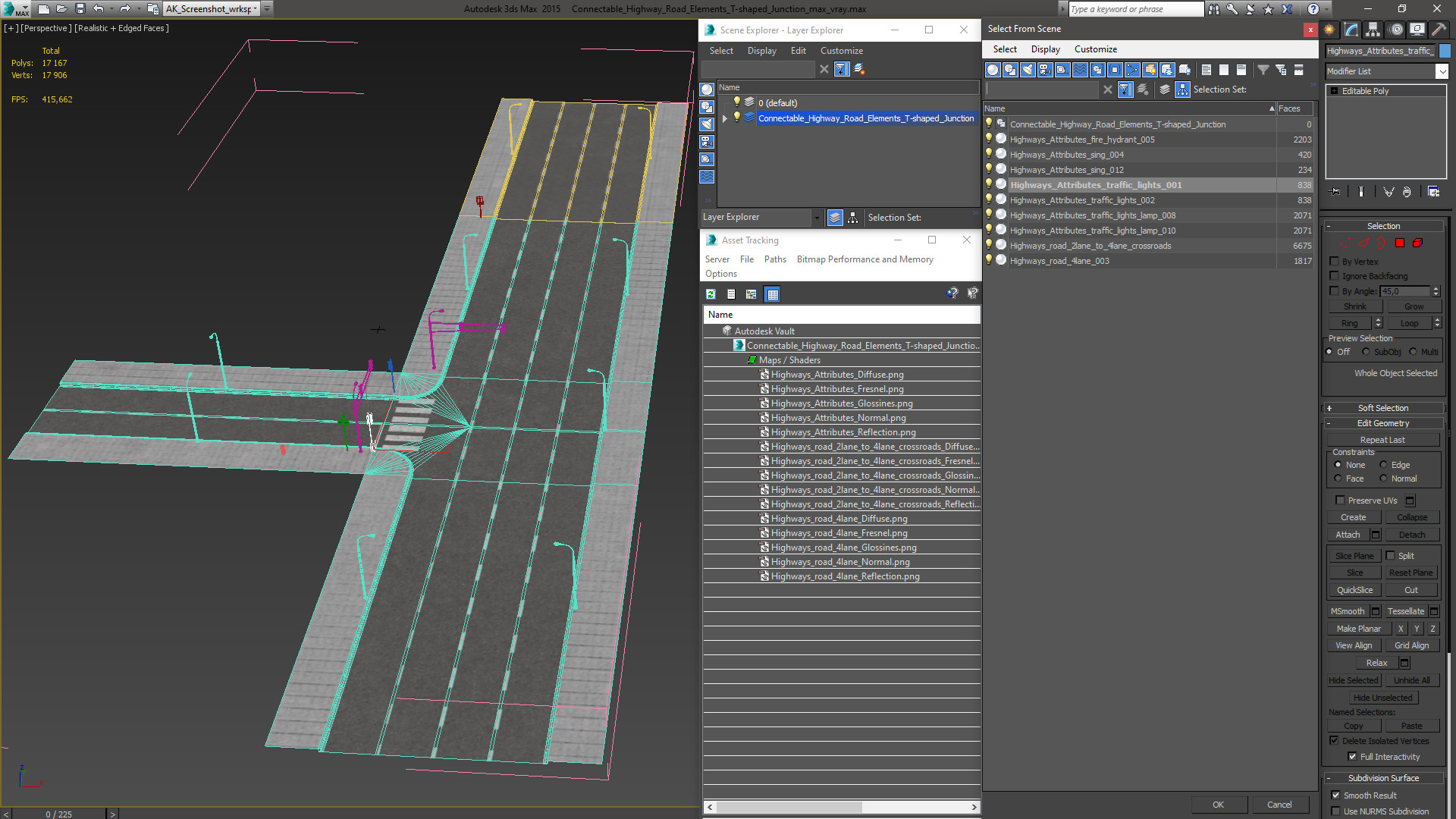1456x819 pixels.
Task: Open Bitmap Performance and Memory menu
Action: (x=864, y=259)
